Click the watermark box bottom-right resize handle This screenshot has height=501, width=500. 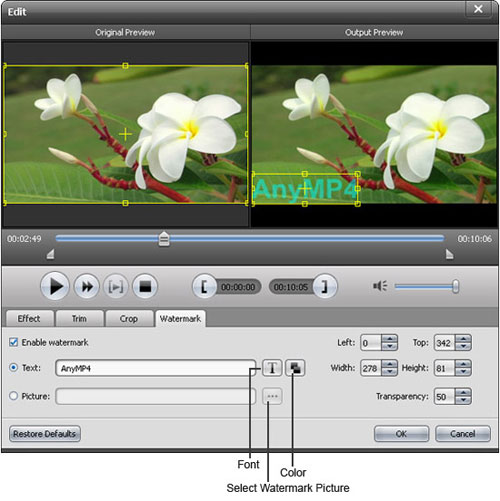(357, 203)
